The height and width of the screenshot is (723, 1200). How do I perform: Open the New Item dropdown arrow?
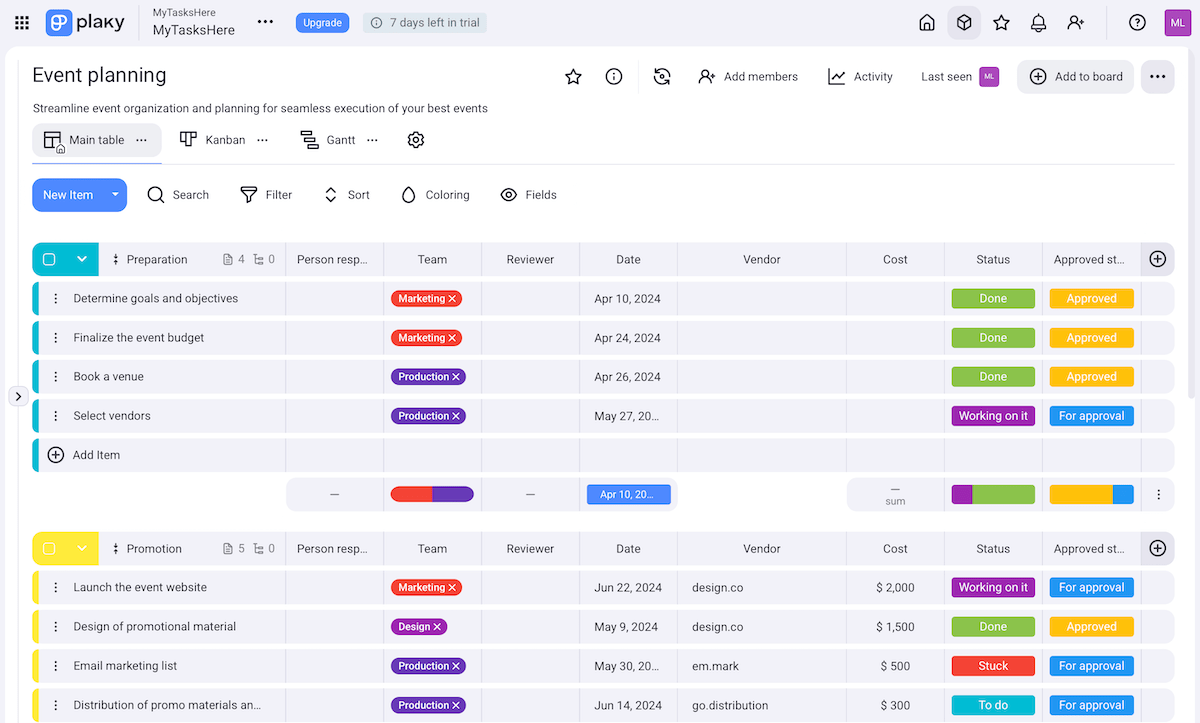tap(114, 195)
